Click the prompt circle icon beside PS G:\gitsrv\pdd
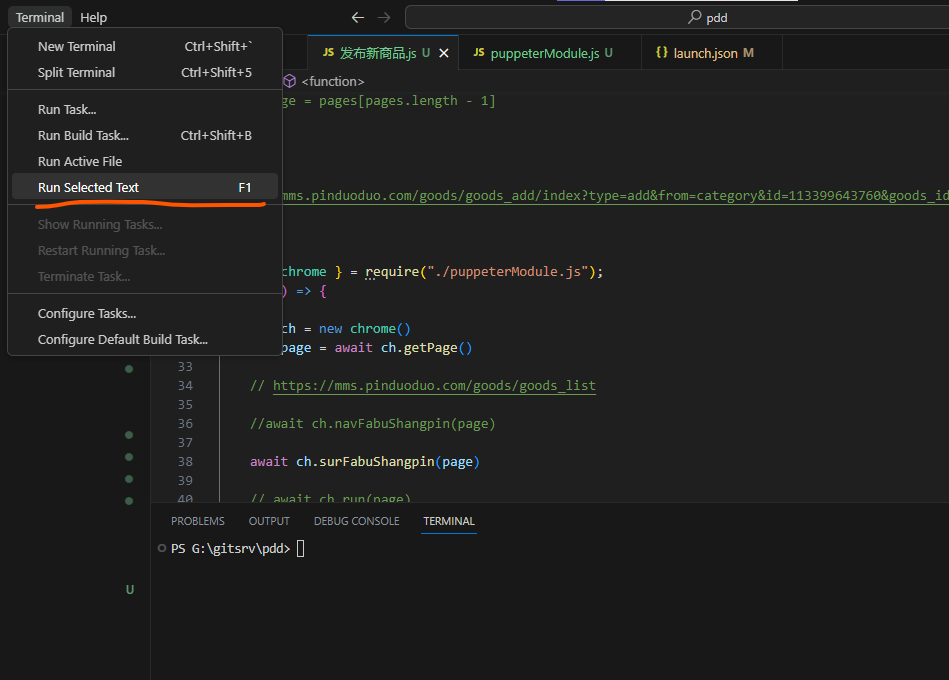Image resolution: width=949 pixels, height=680 pixels. pos(161,548)
